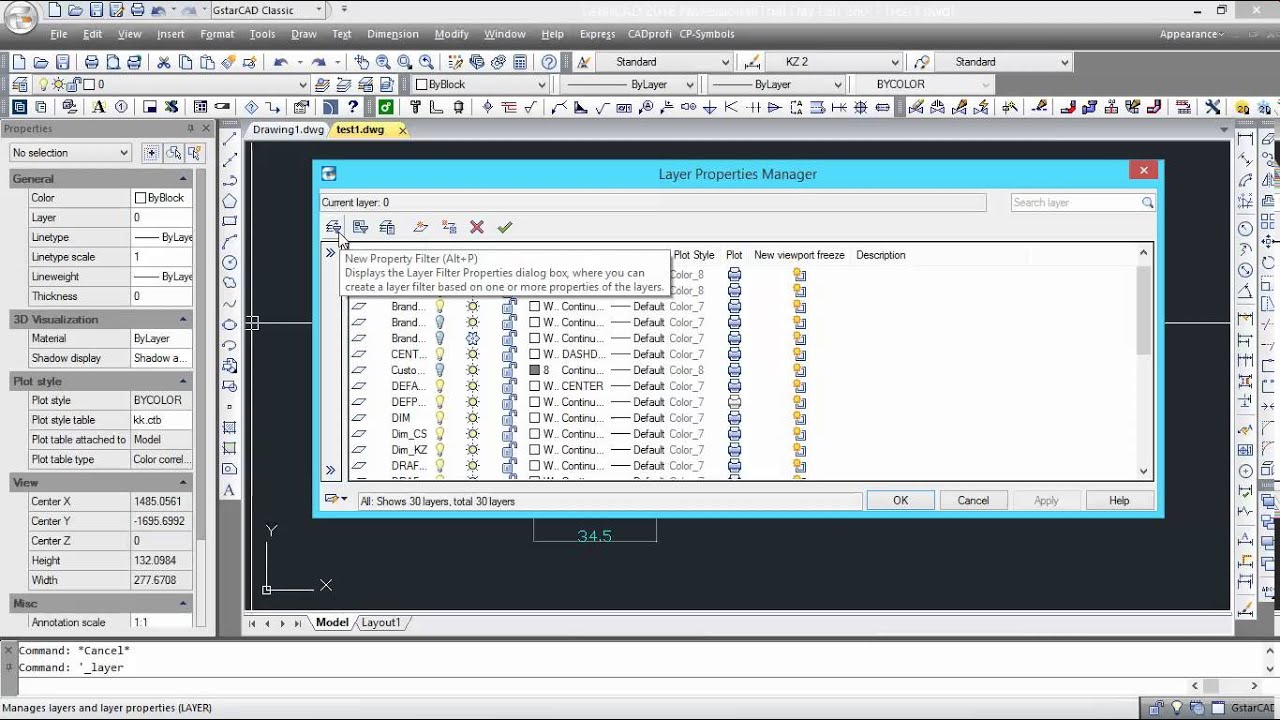This screenshot has width=1280, height=720.
Task: Click the New Group Filter icon
Action: coord(360,227)
